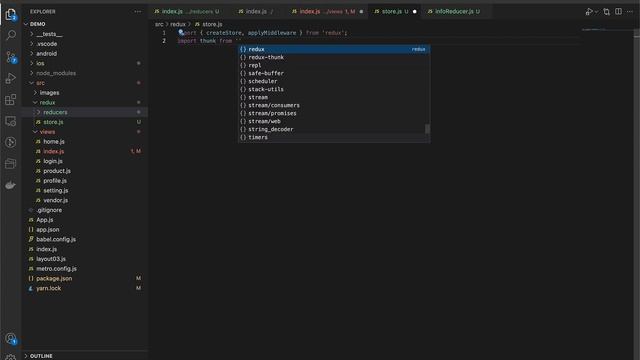640x360 pixels.
Task: Open store.js in the file tree
Action: coord(85,122)
